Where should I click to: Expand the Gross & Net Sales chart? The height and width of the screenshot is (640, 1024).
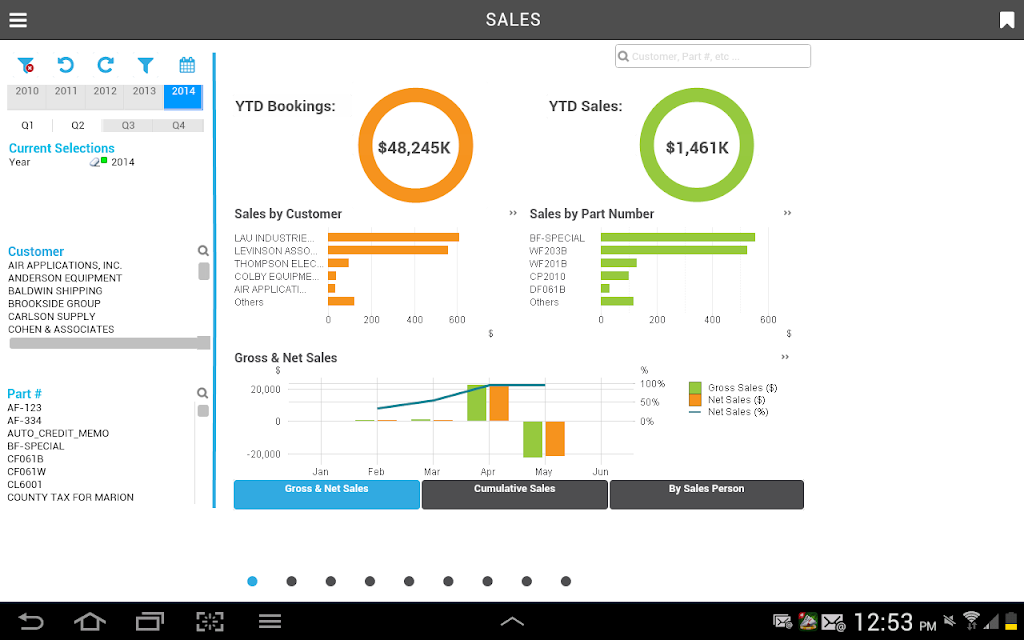(x=785, y=357)
